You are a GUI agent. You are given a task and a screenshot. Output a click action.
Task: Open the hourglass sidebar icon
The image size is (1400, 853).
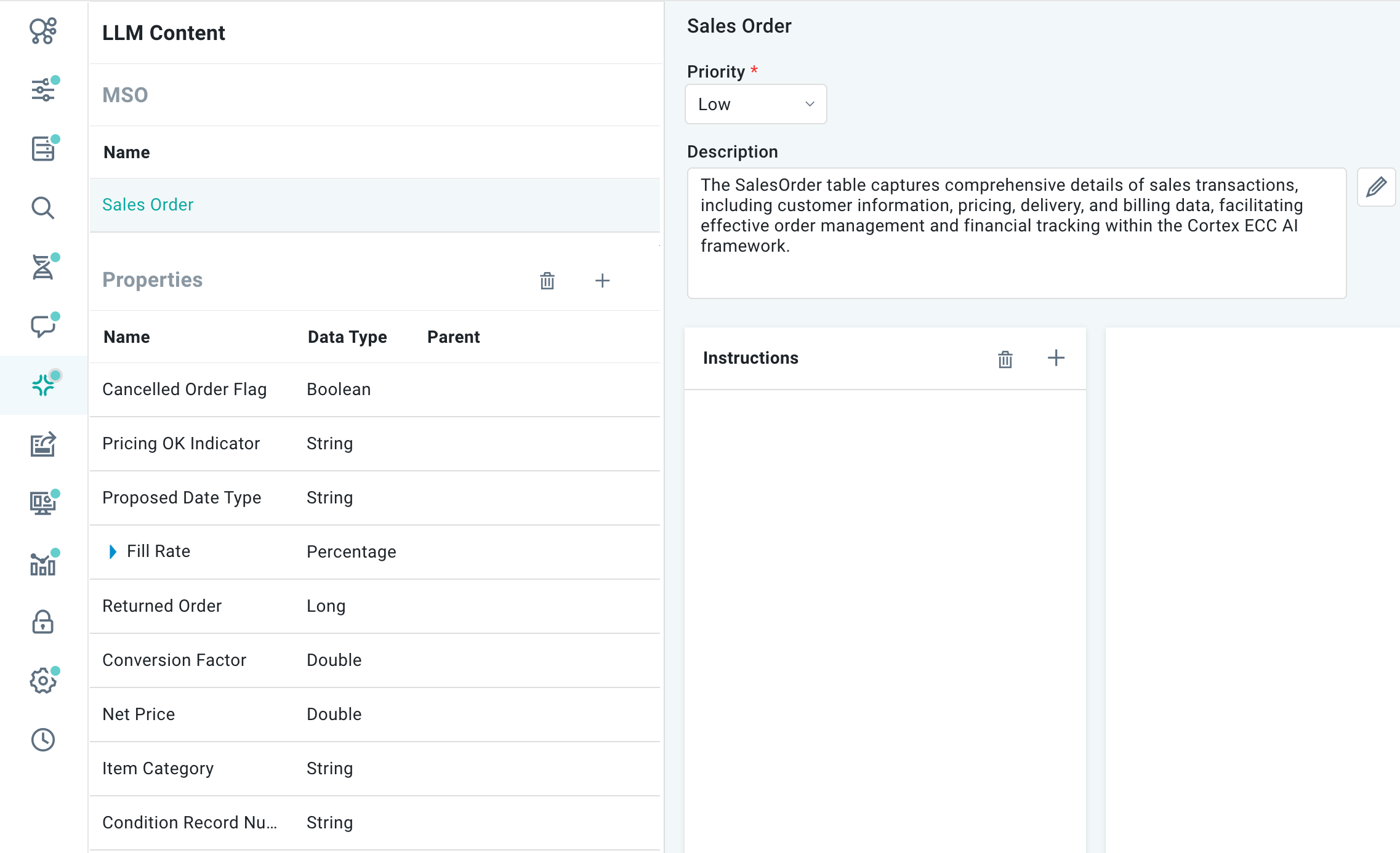click(x=43, y=267)
